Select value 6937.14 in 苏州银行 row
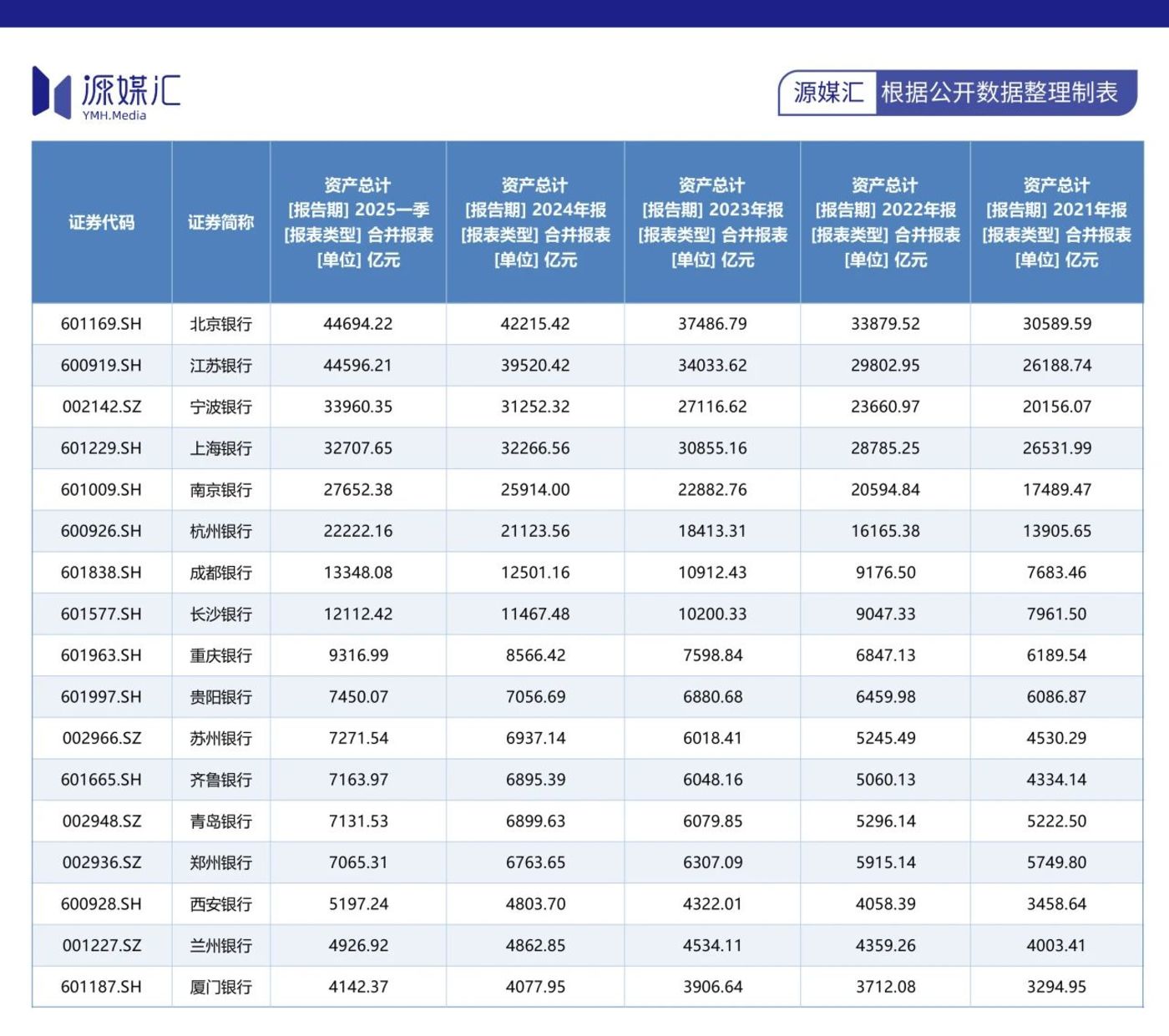The height and width of the screenshot is (1036, 1169). tap(535, 739)
